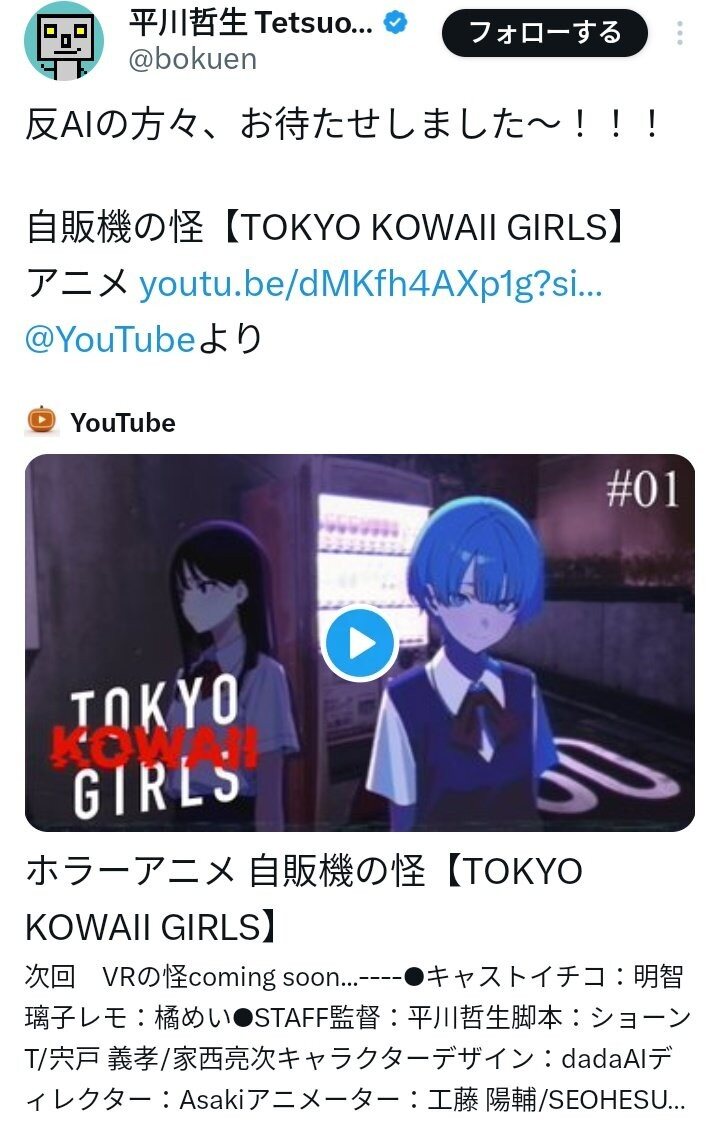The height and width of the screenshot is (1122, 720).
Task: Click the tweet text 反AIの方々
Action: (342, 124)
